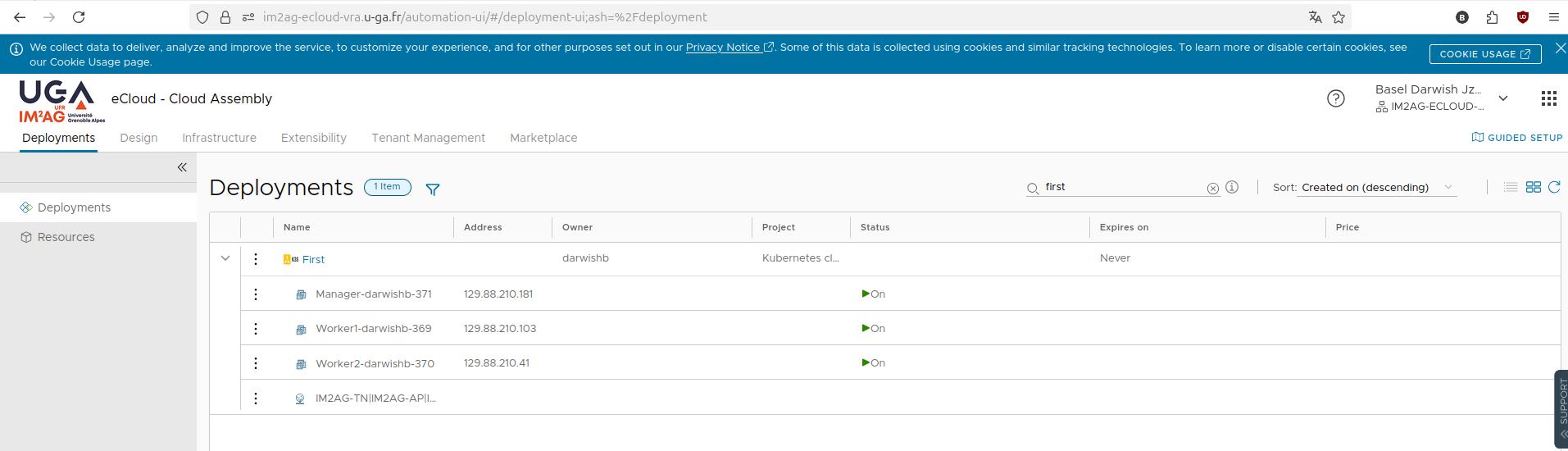Expand the Basel Darwish user menu
1568x451 pixels.
1502,98
